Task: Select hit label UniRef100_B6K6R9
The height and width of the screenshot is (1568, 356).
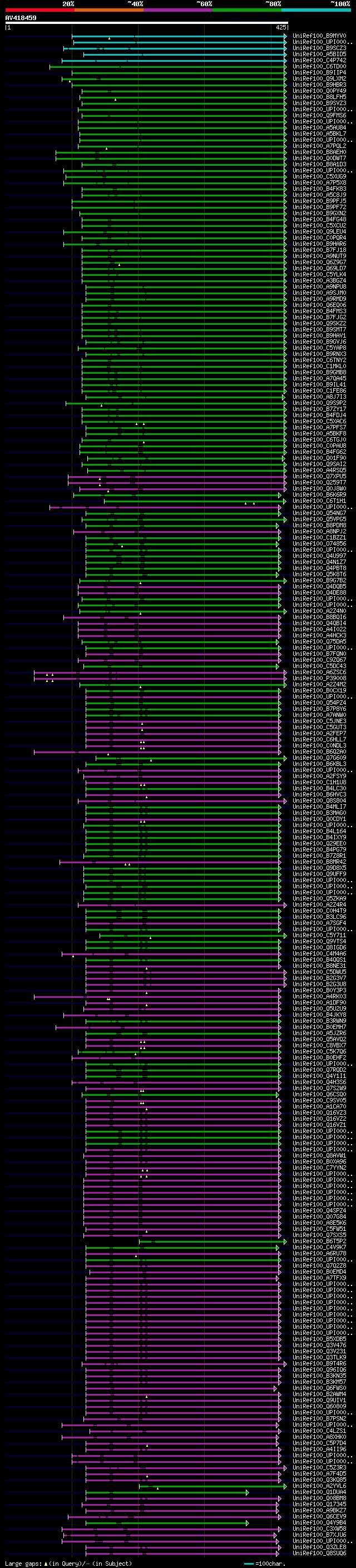Action: [319, 495]
